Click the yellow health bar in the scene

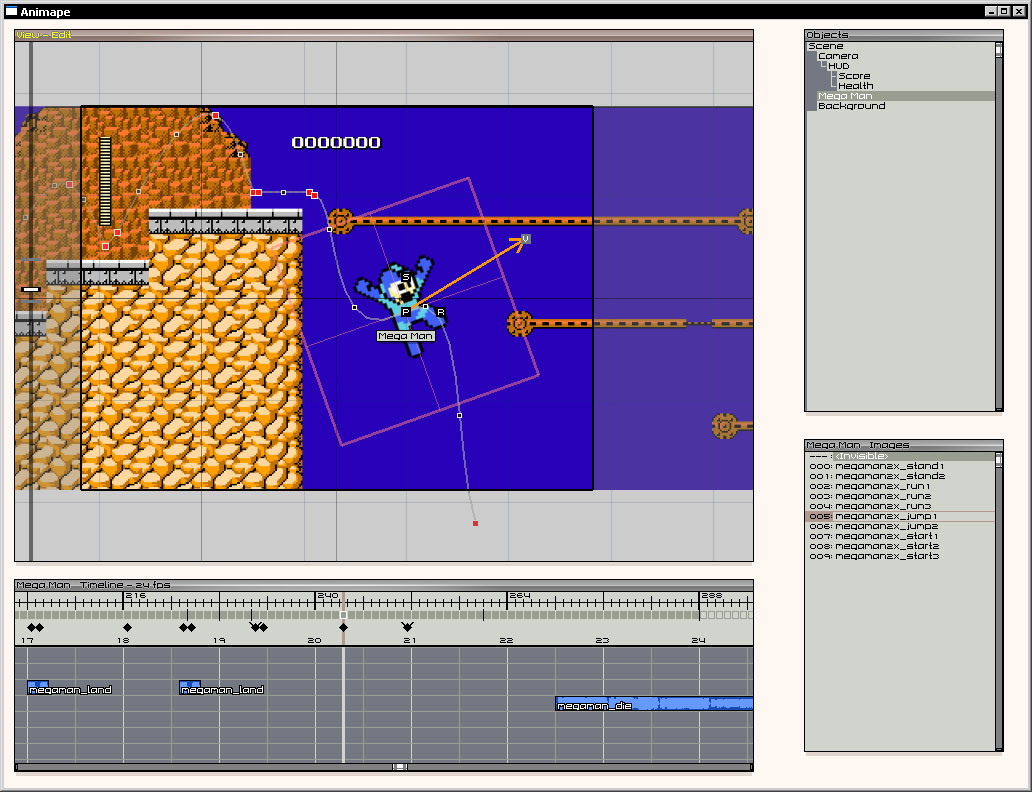click(x=105, y=181)
